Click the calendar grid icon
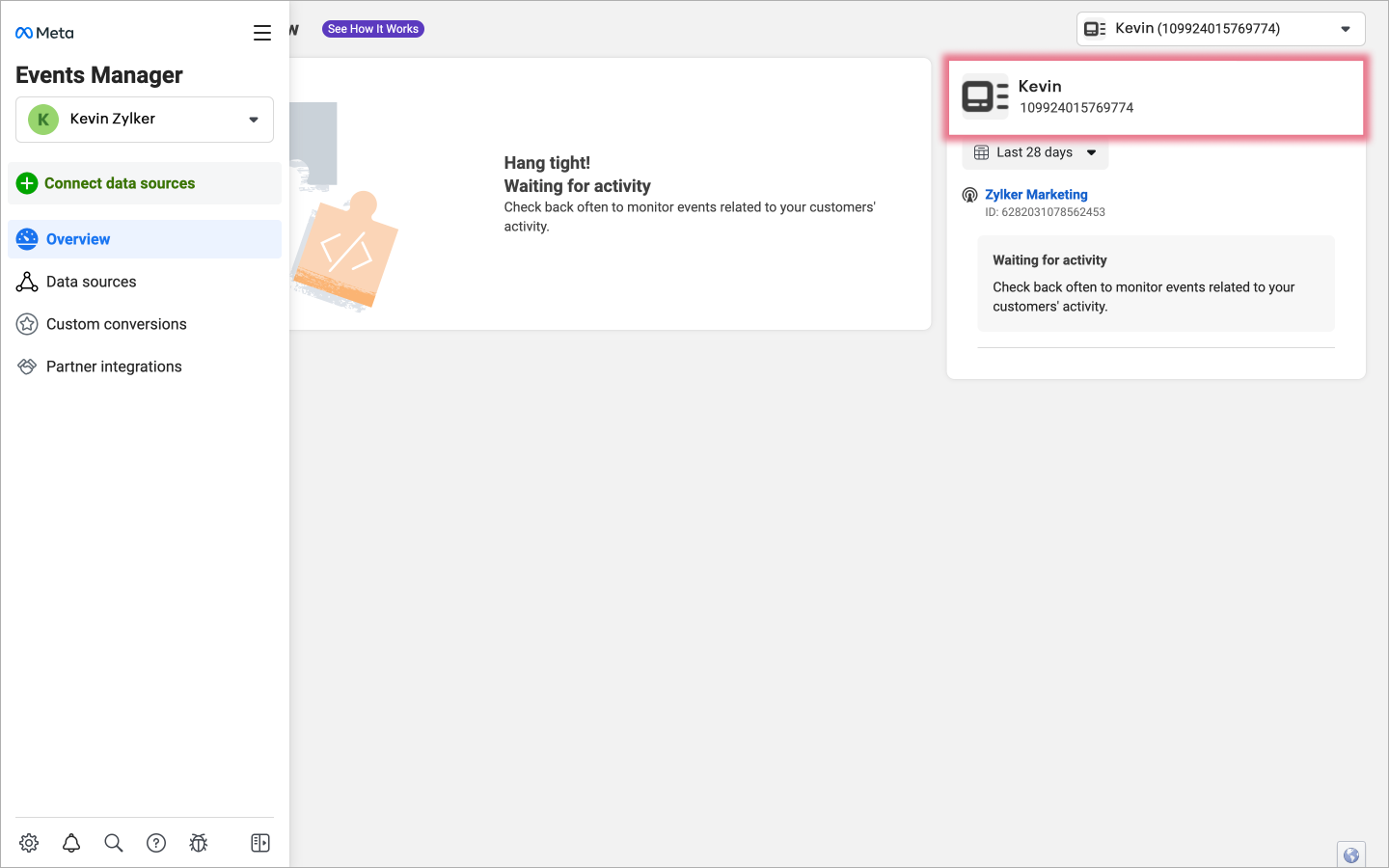The height and width of the screenshot is (868, 1389). [982, 152]
